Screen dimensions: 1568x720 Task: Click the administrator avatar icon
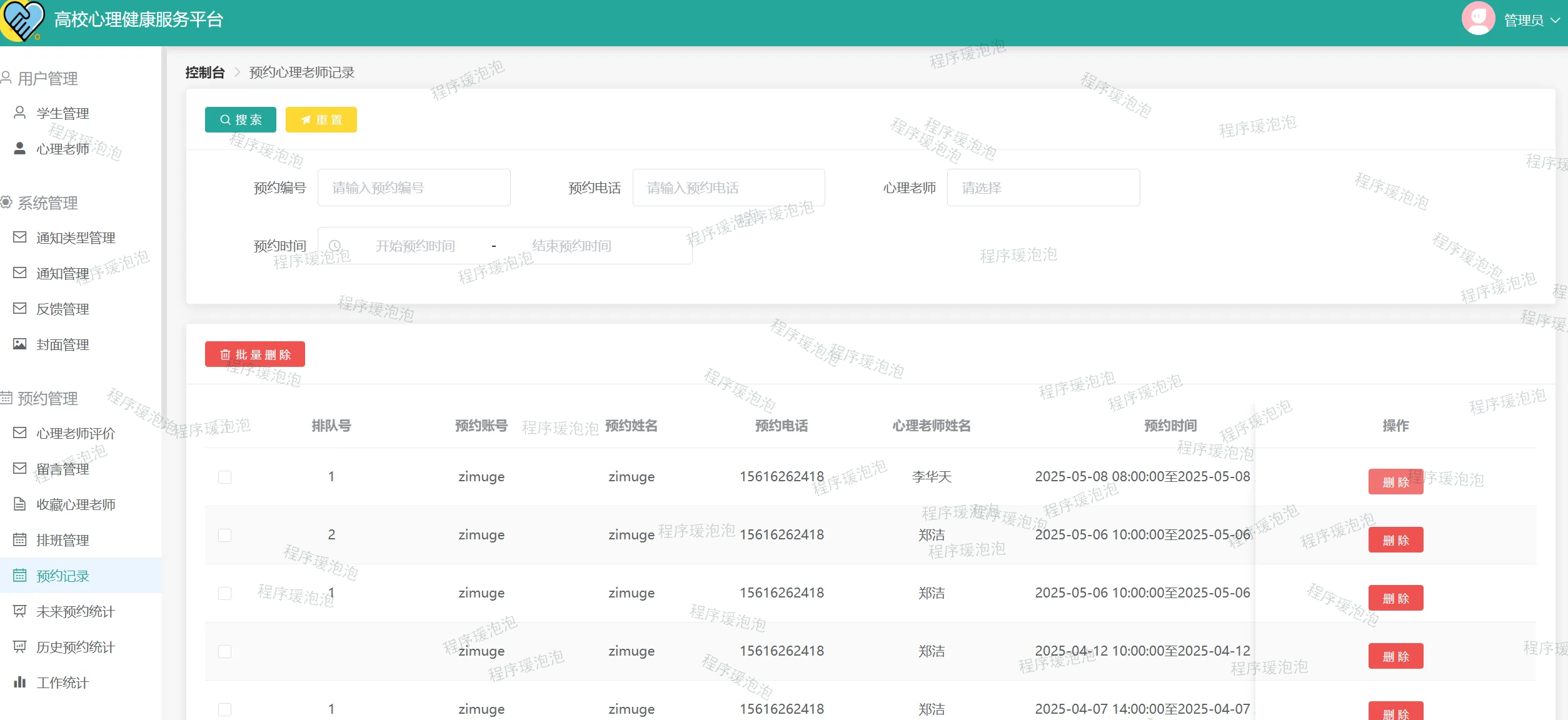tap(1477, 19)
